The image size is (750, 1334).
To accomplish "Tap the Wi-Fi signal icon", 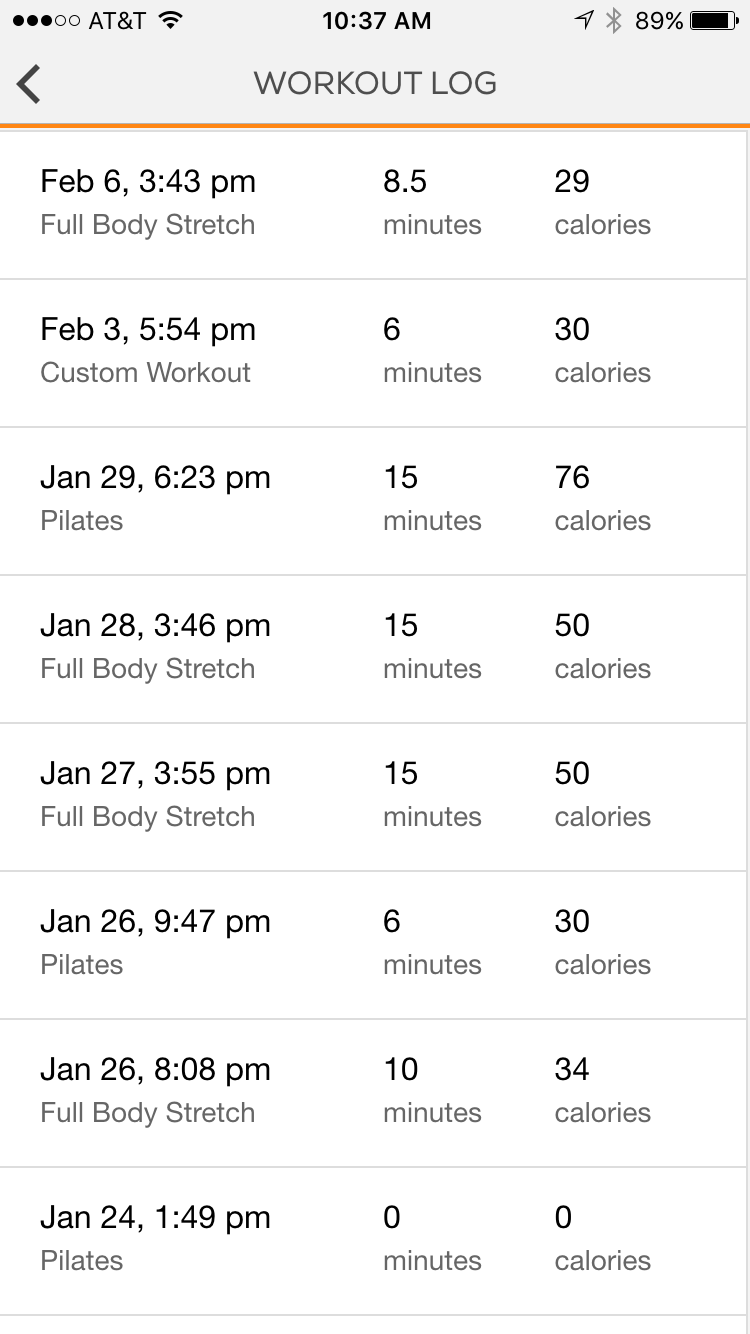I will click(x=172, y=20).
